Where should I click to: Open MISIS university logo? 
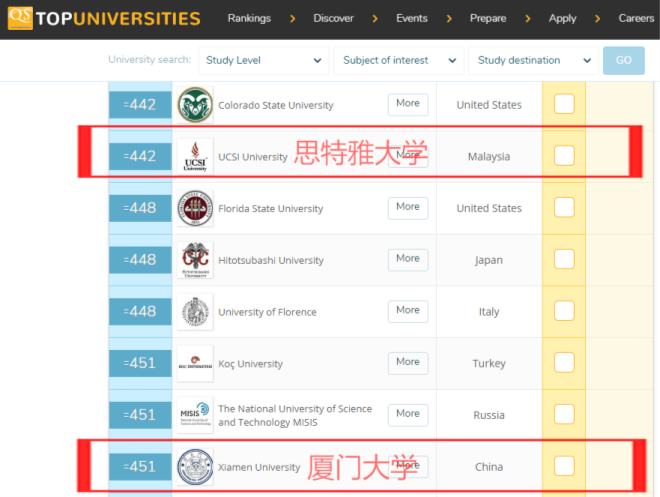point(195,415)
